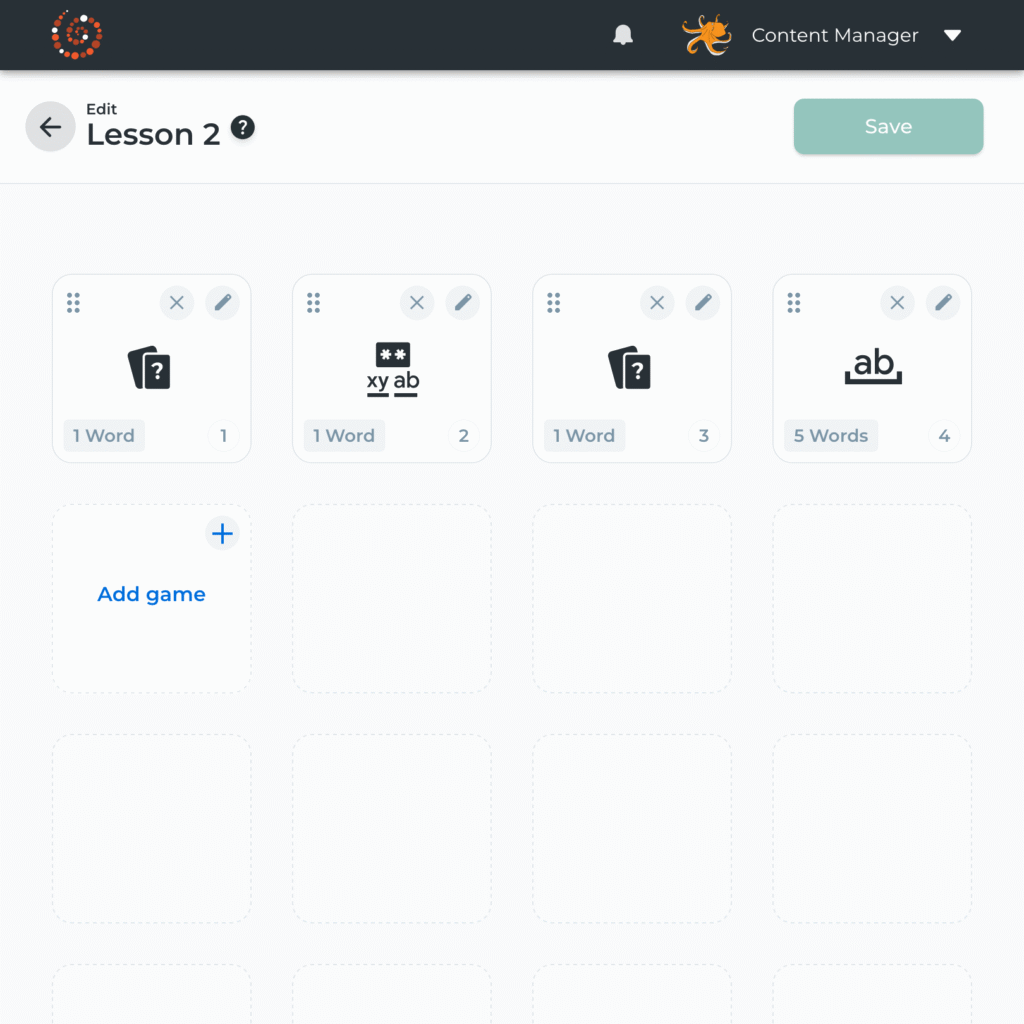The width and height of the screenshot is (1024, 1024).
Task: Open the octopus profile avatar
Action: [706, 34]
